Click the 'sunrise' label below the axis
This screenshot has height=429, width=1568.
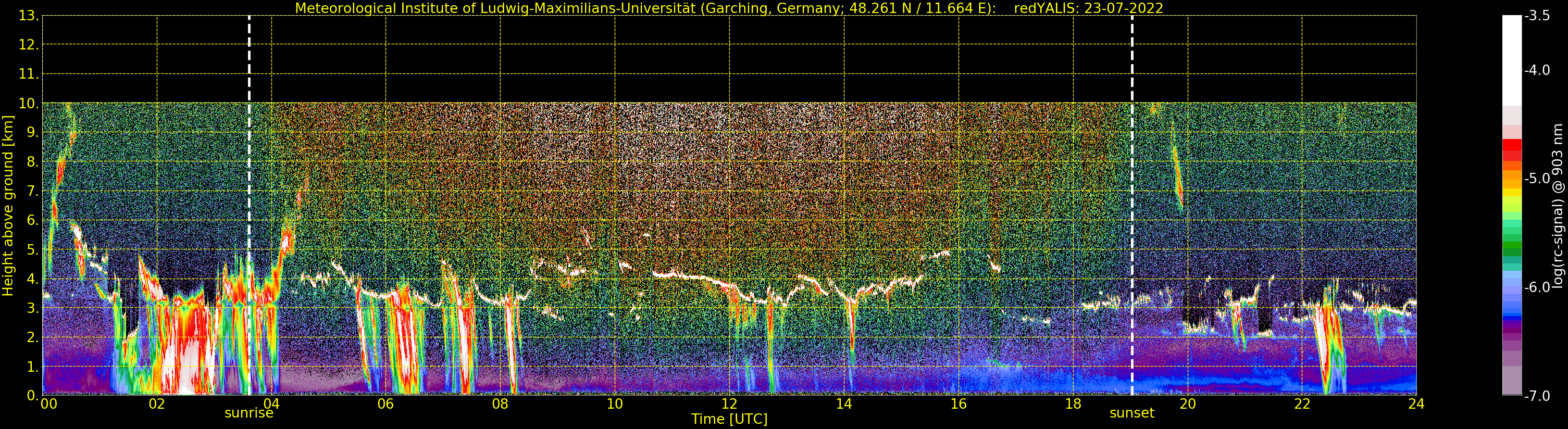point(249,413)
